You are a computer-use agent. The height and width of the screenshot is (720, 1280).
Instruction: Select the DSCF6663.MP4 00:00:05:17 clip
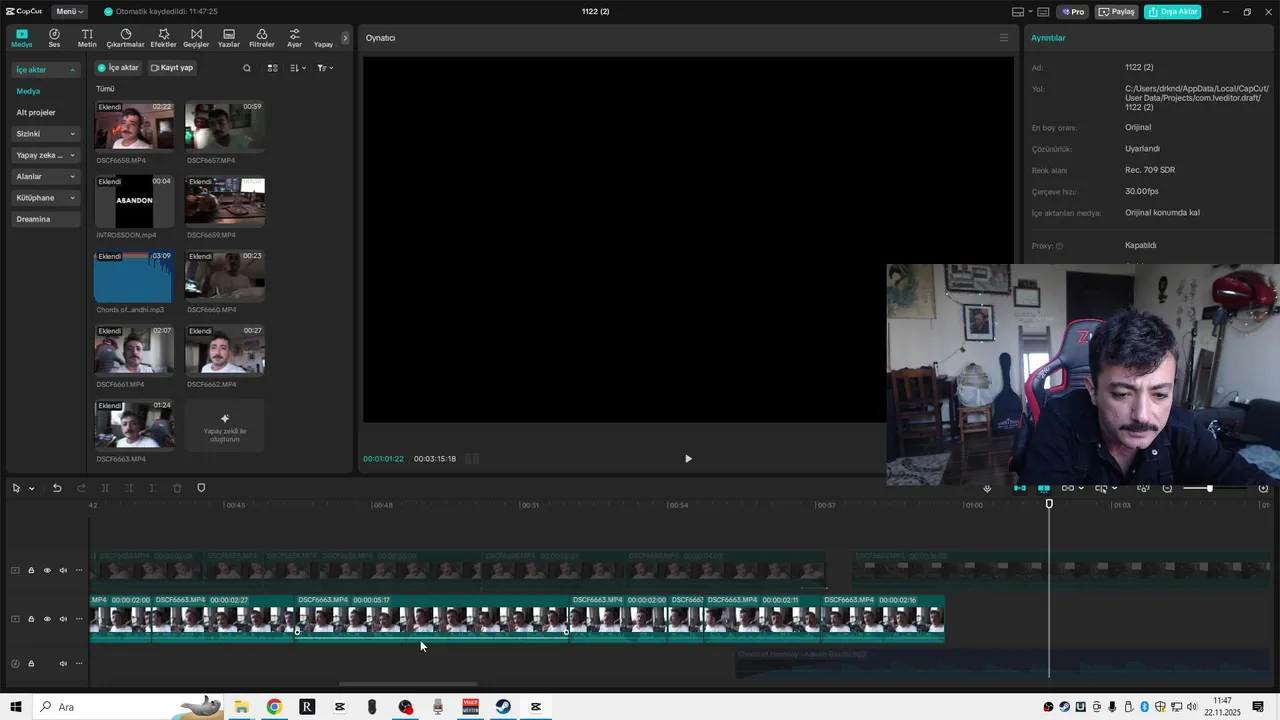(x=432, y=619)
